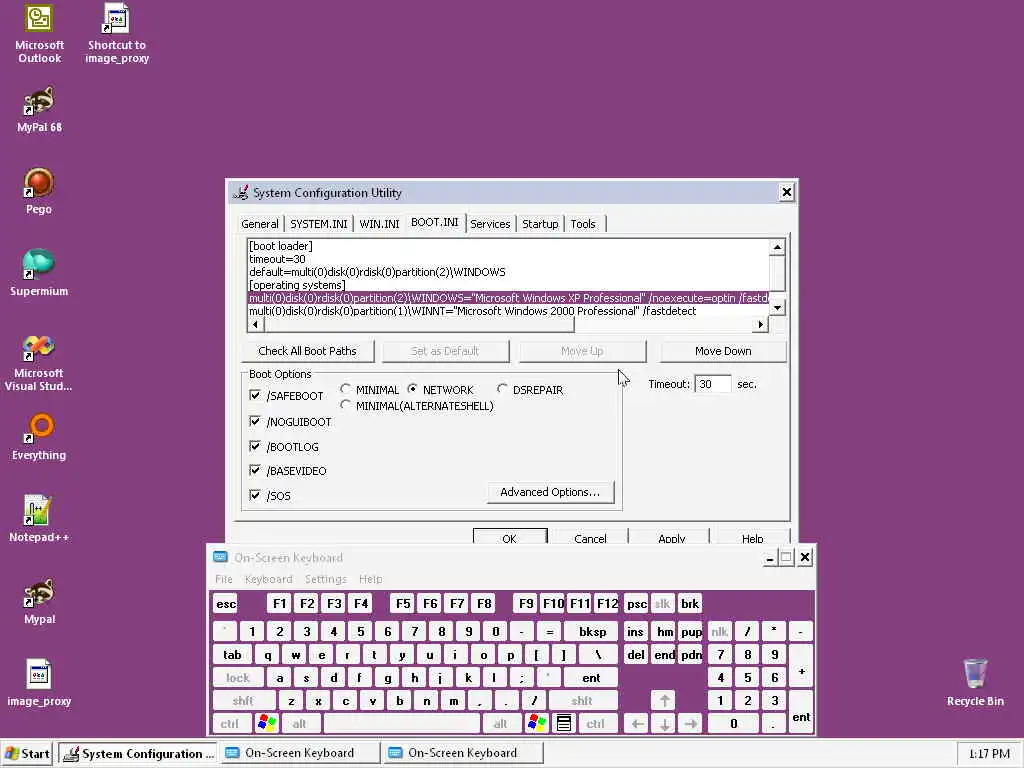The image size is (1024, 768).
Task: Click the right arrow key on On-Screen Keyboard
Action: click(x=691, y=723)
